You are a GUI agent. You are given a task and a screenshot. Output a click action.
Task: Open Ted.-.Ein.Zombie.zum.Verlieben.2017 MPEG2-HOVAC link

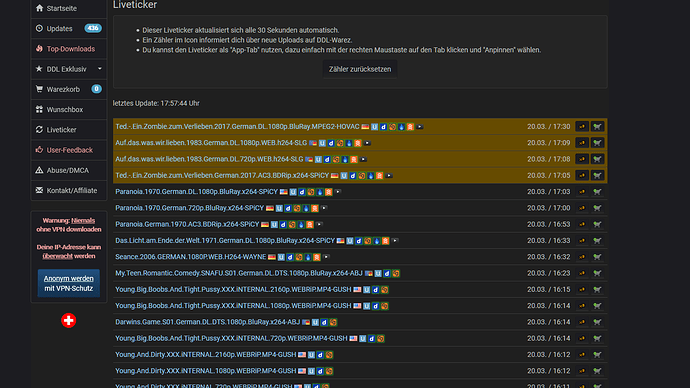click(237, 127)
